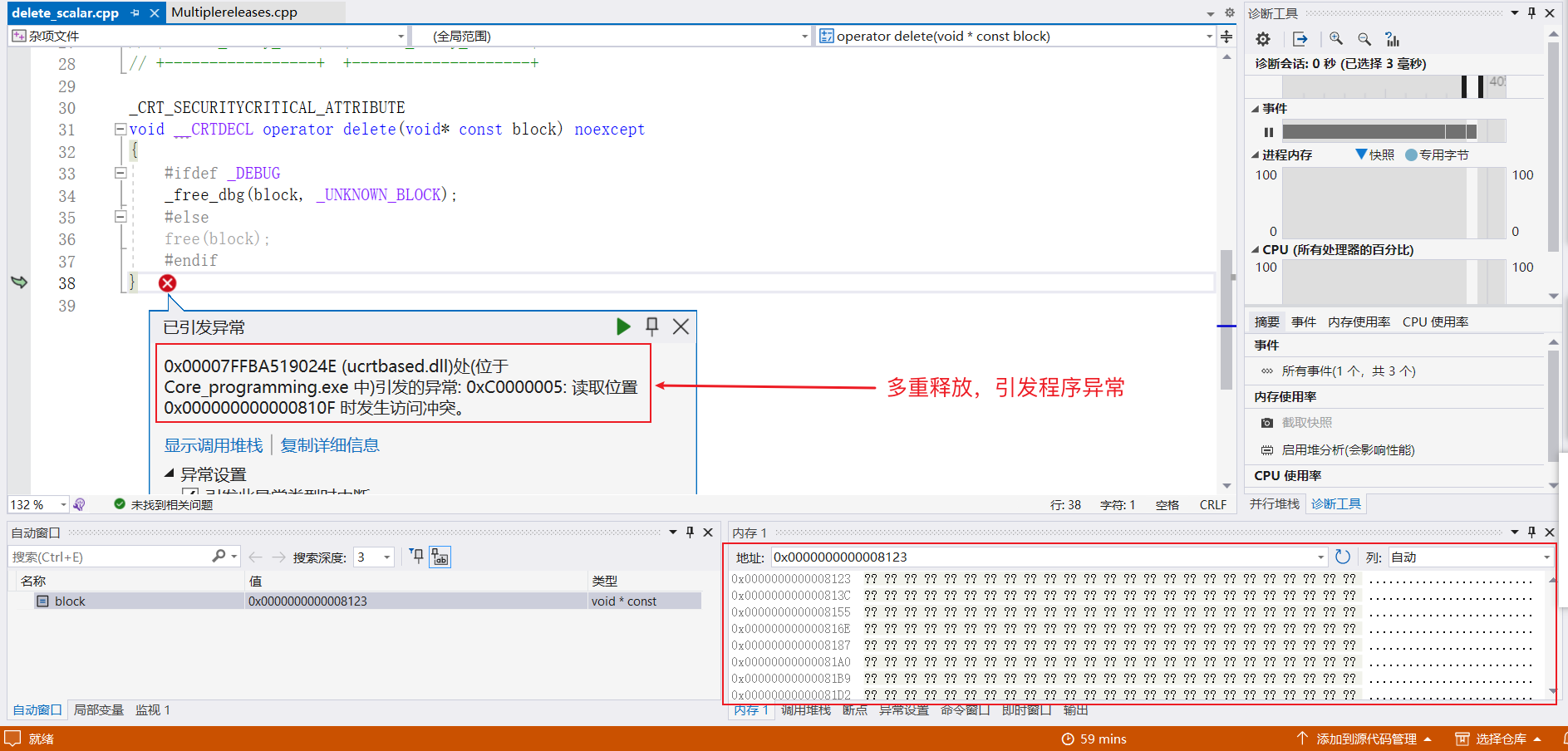Pin the exception popup
Image resolution: width=1568 pixels, height=751 pixels.
[x=652, y=326]
